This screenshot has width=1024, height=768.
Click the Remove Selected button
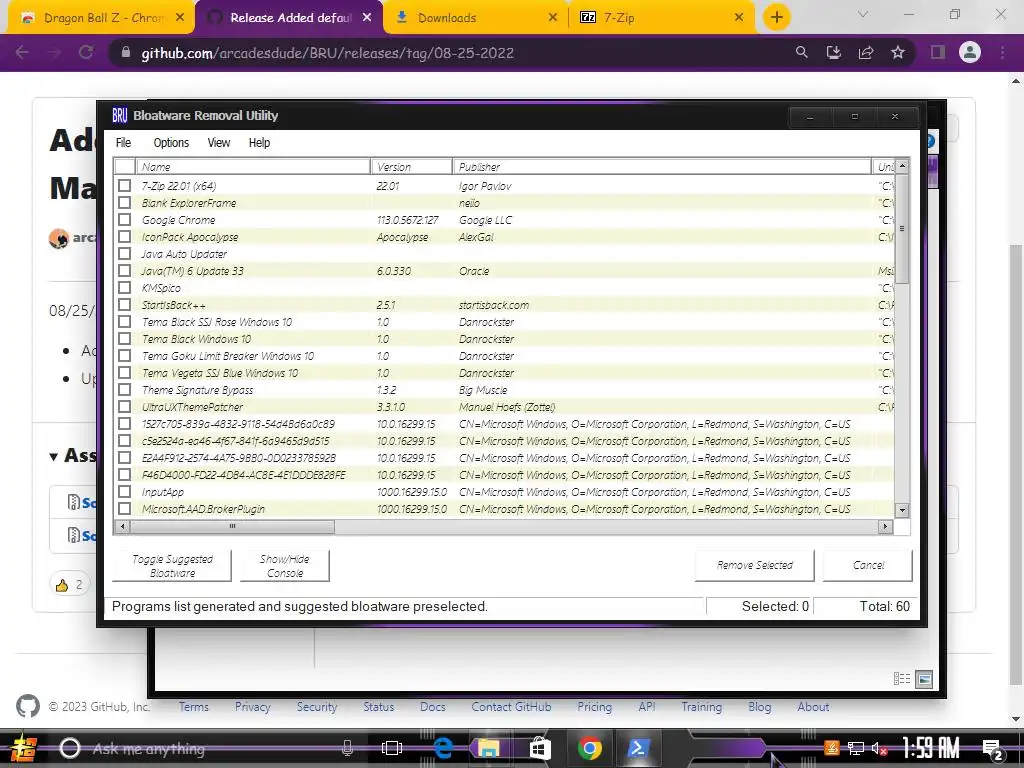755,566
